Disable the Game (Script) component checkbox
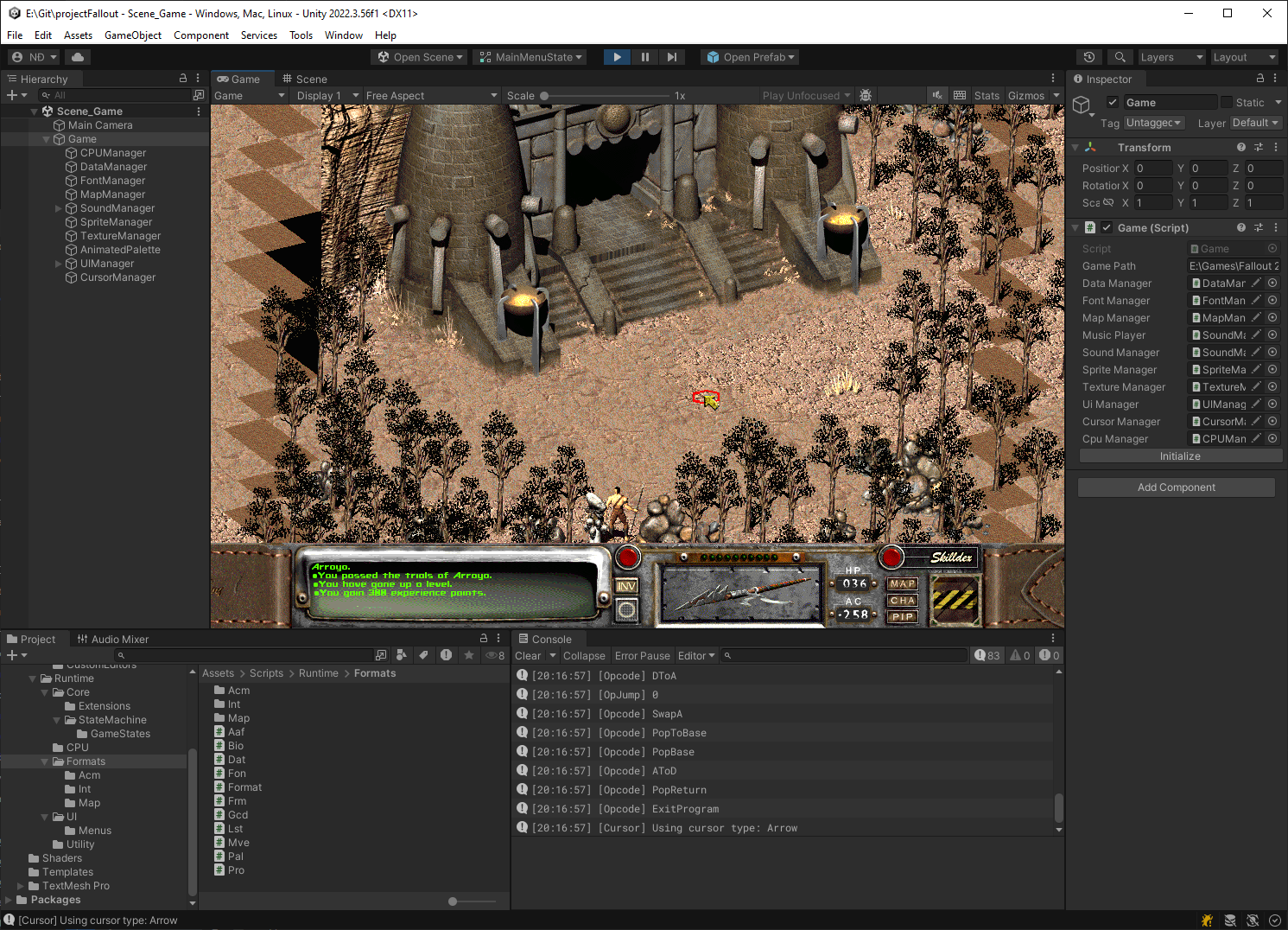This screenshot has height=930, width=1288. 1107,227
